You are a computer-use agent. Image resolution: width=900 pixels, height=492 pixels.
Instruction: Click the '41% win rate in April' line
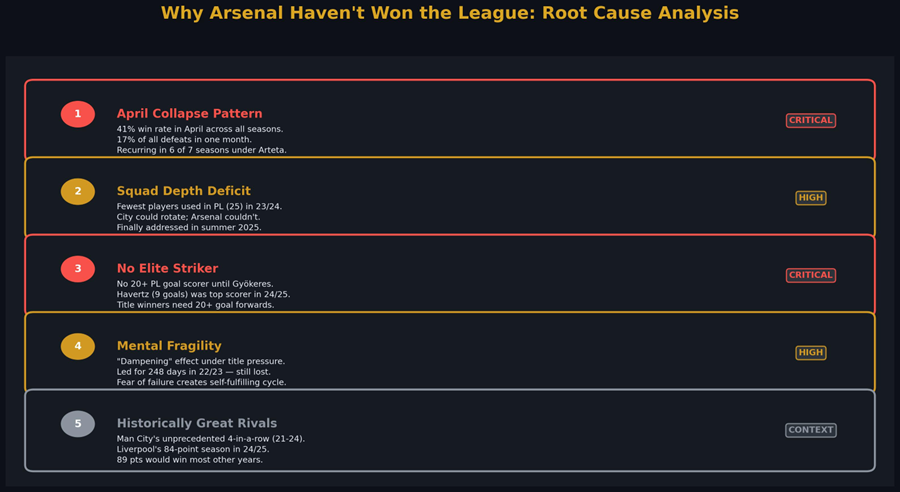coord(199,129)
